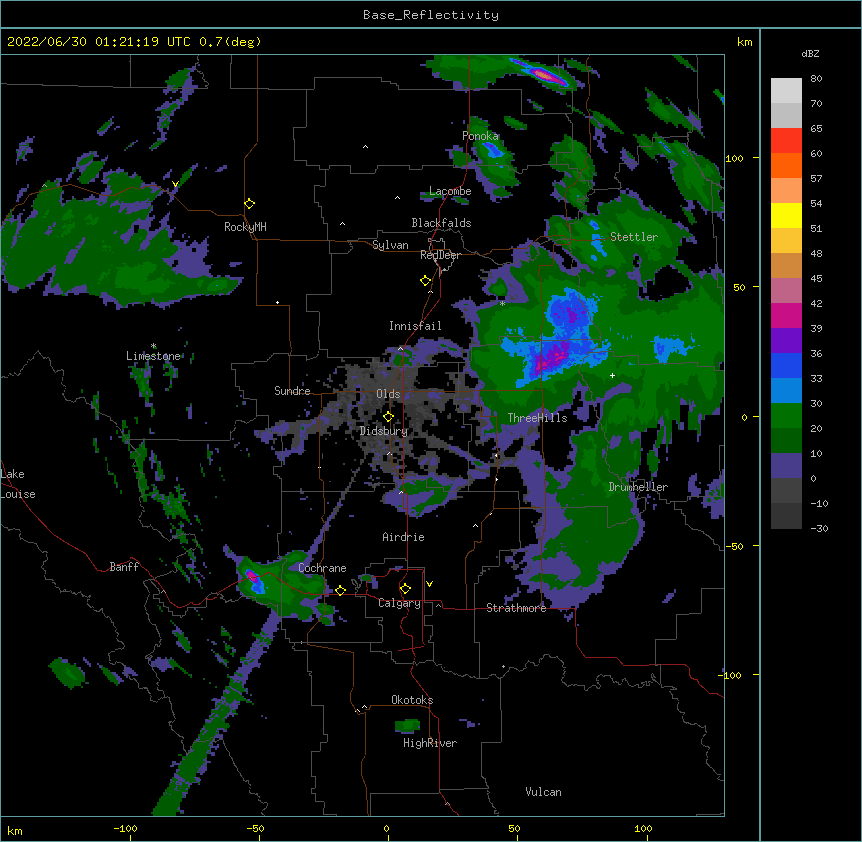Select the lightest gray 70-80 dBZ legend swatch
The image size is (862, 842).
click(786, 91)
